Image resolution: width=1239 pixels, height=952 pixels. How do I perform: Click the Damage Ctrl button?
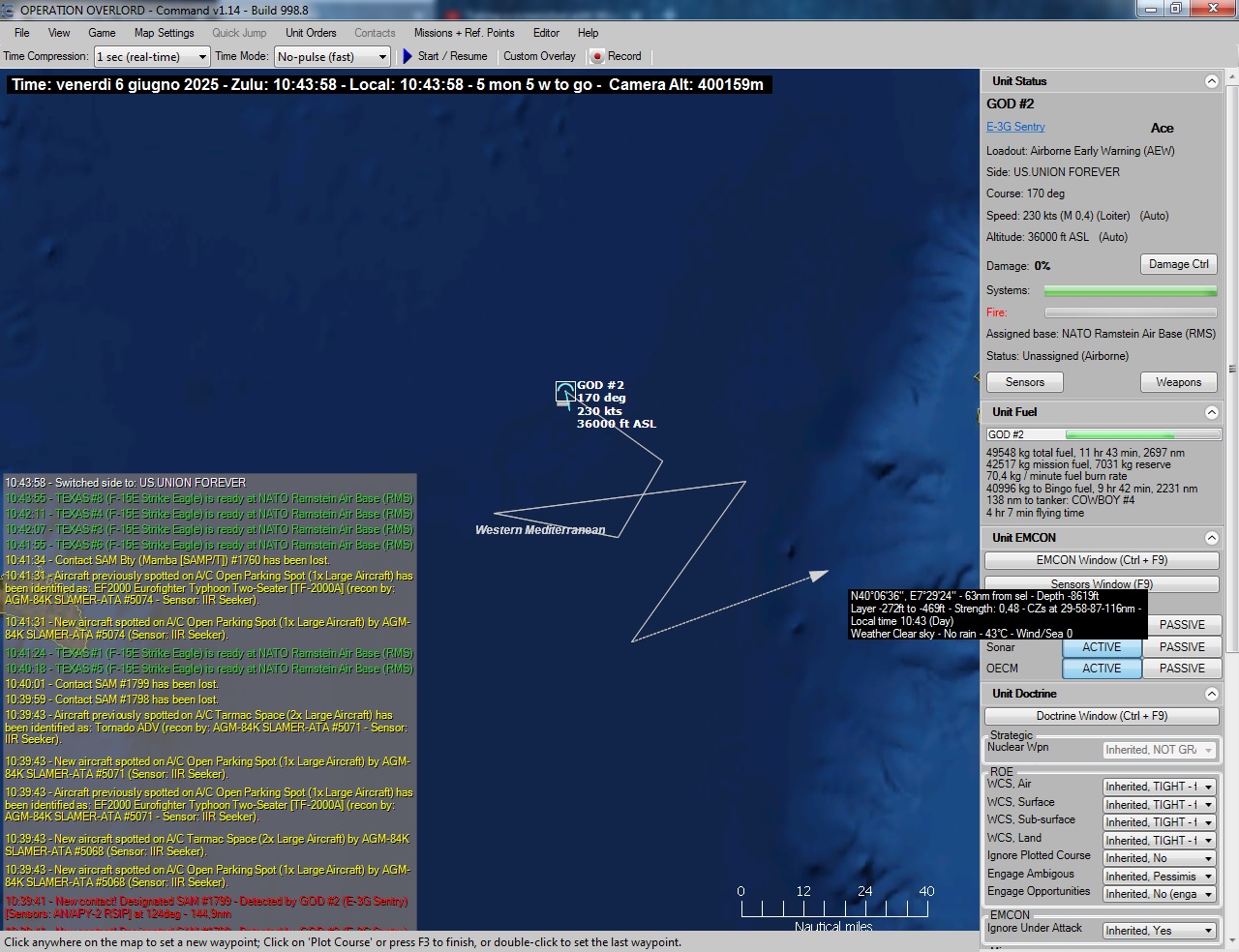pyautogui.click(x=1178, y=264)
